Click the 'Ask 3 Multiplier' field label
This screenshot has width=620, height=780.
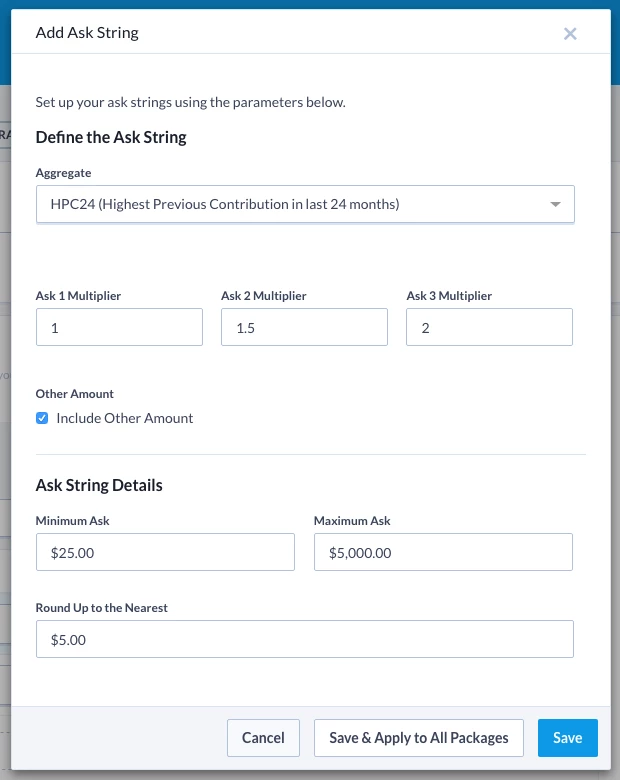pos(449,296)
